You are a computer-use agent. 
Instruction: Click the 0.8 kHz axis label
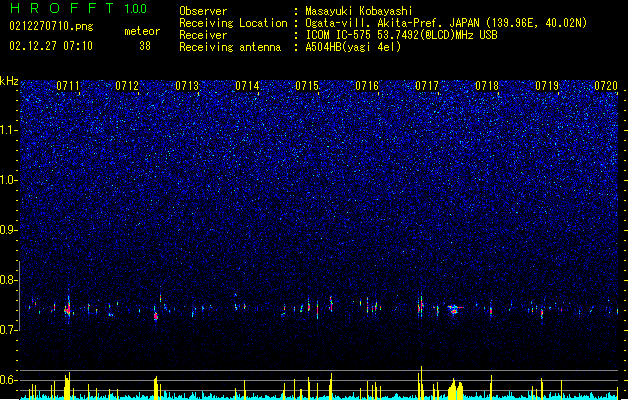pyautogui.click(x=8, y=280)
